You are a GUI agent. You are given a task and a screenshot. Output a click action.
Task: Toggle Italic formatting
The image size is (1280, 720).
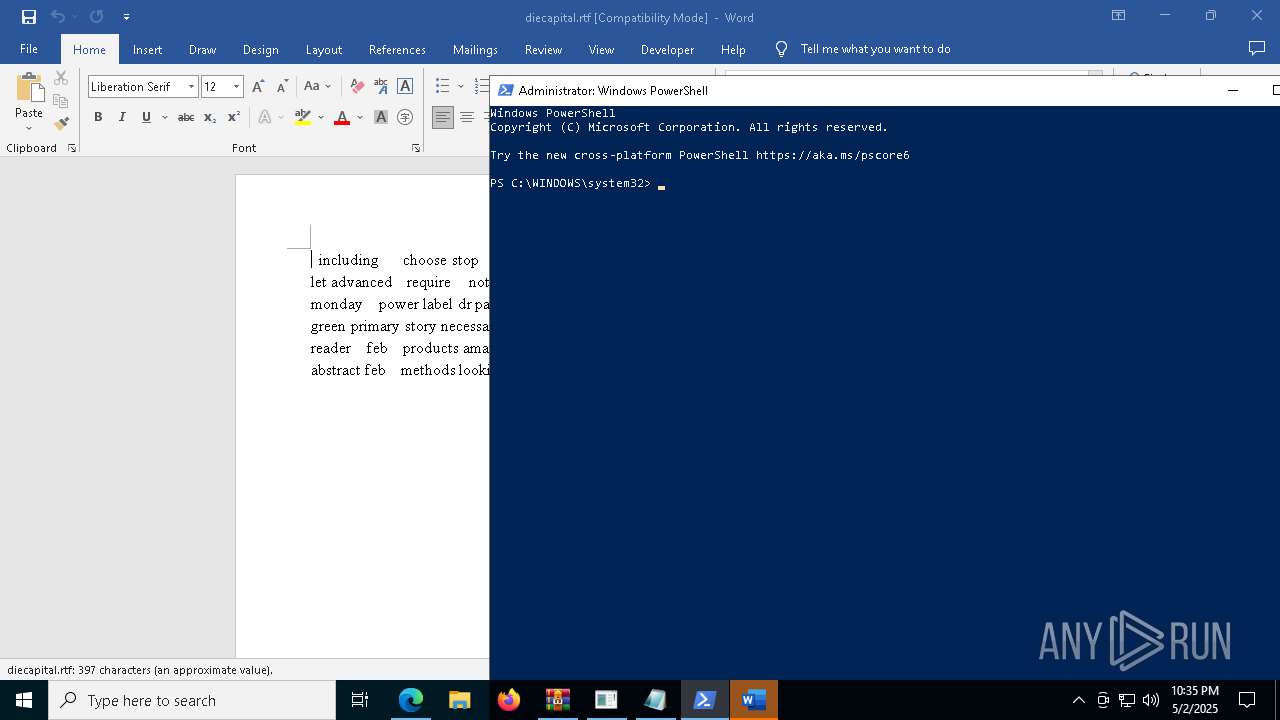pos(122,117)
